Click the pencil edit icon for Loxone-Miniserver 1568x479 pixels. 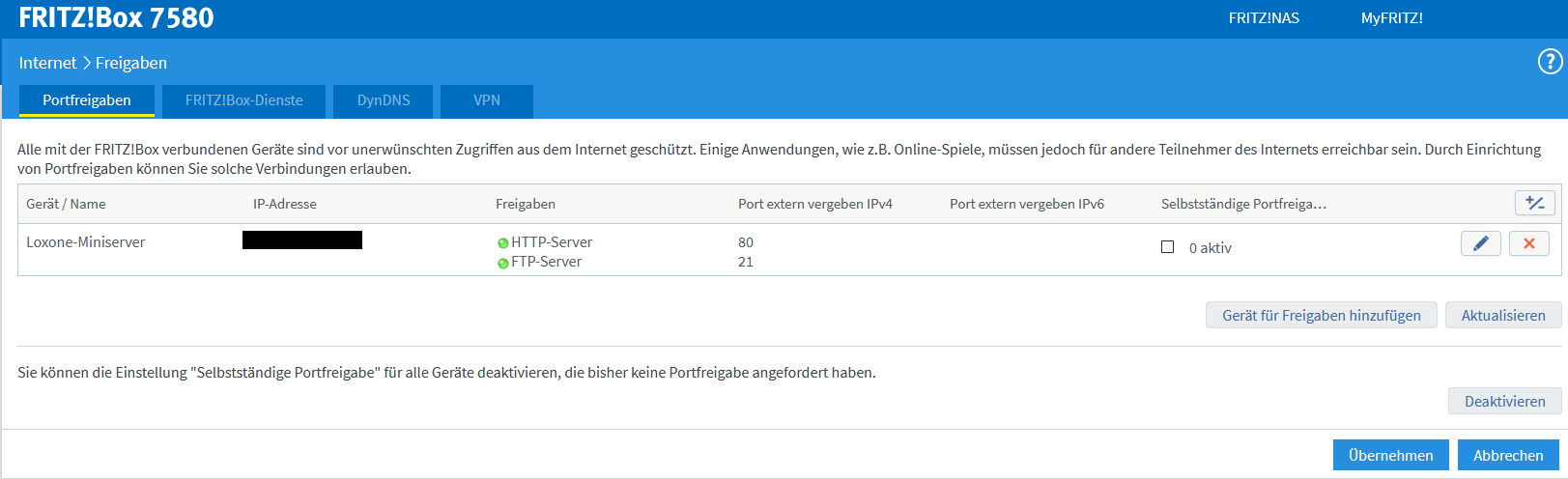[1480, 243]
